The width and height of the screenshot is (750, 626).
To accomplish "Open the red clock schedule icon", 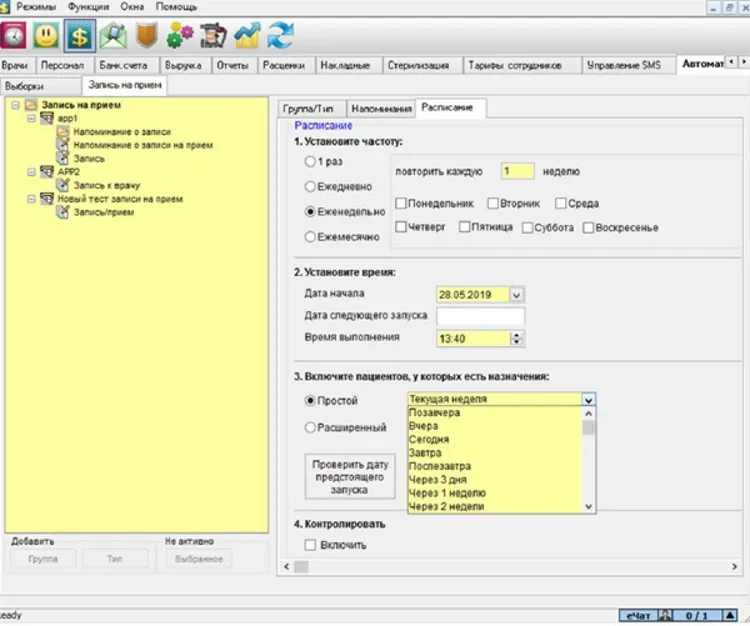I will [x=13, y=35].
